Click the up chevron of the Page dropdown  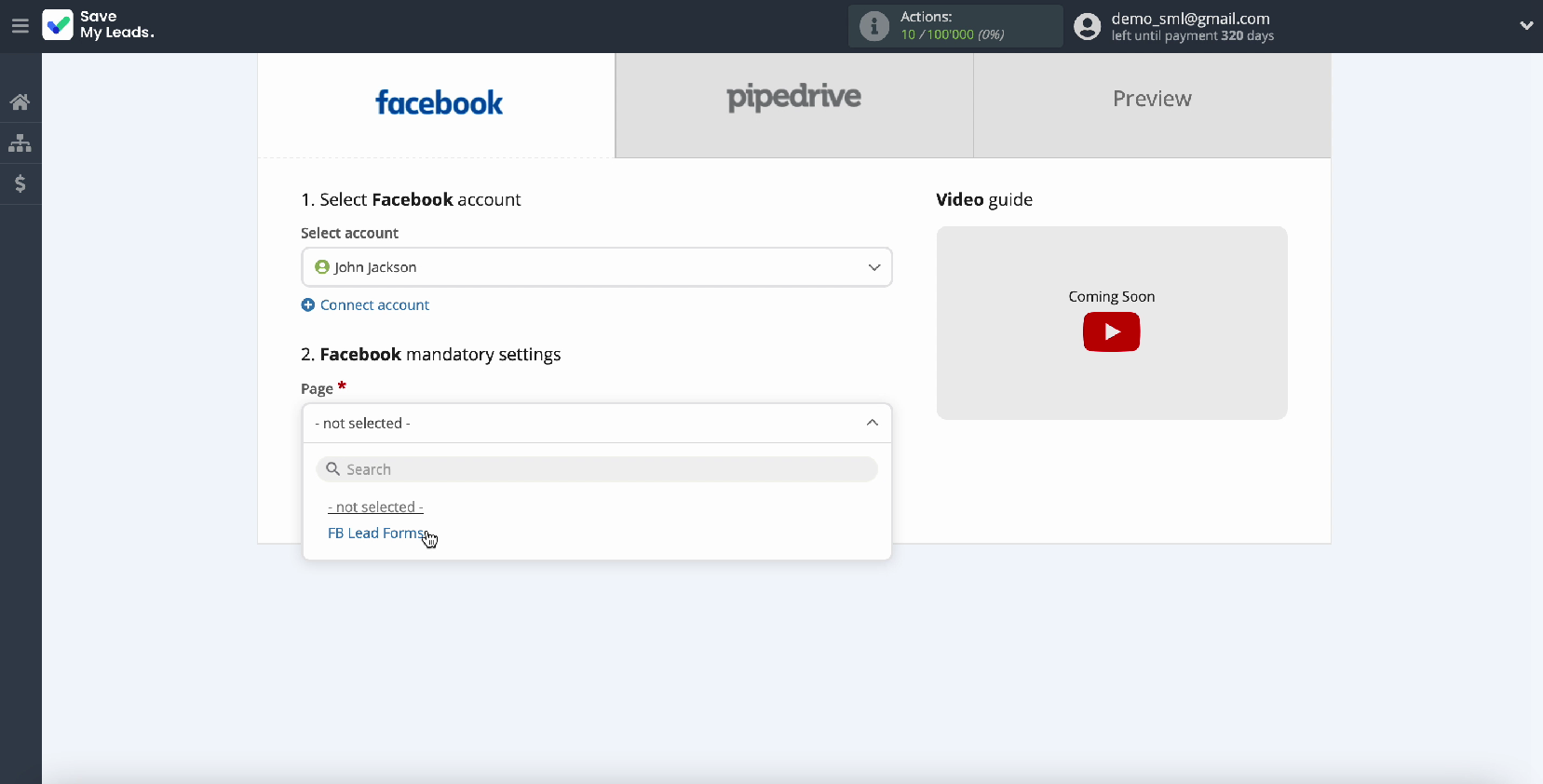(872, 423)
